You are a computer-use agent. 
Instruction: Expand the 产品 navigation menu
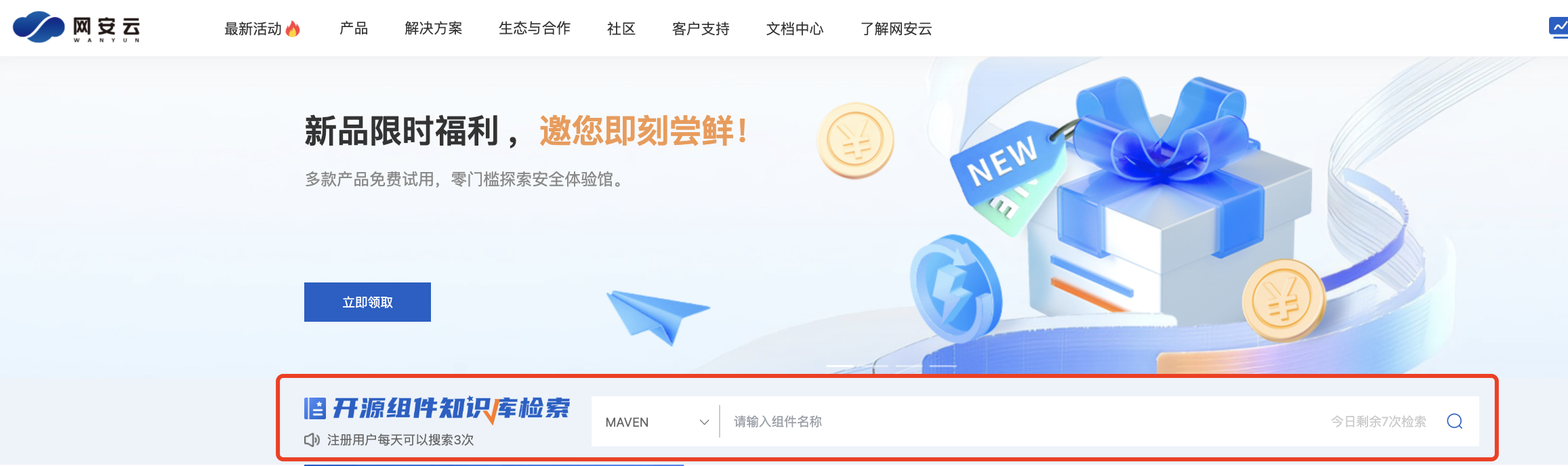tap(354, 28)
